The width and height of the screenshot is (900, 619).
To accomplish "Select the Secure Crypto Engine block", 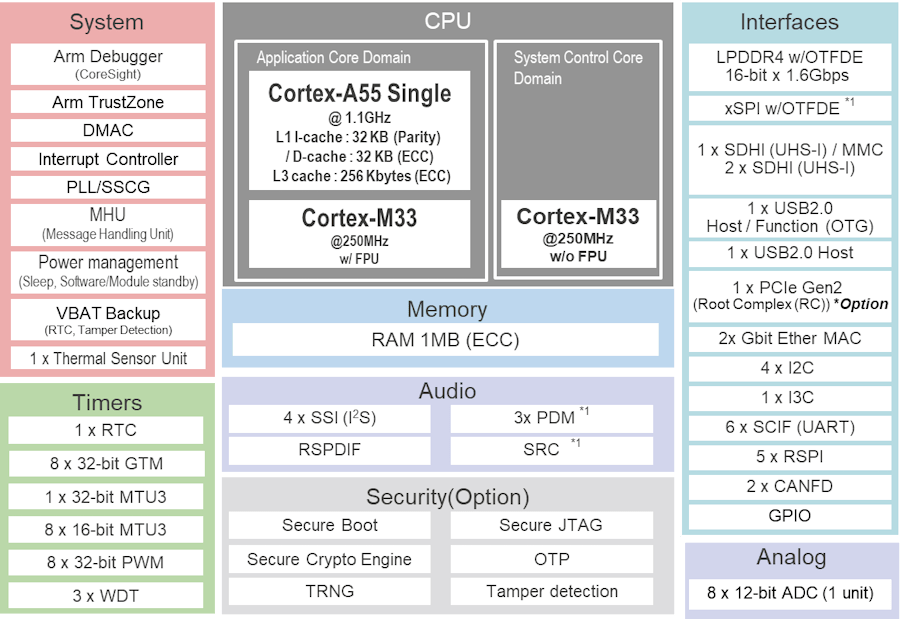I will coord(329,559).
